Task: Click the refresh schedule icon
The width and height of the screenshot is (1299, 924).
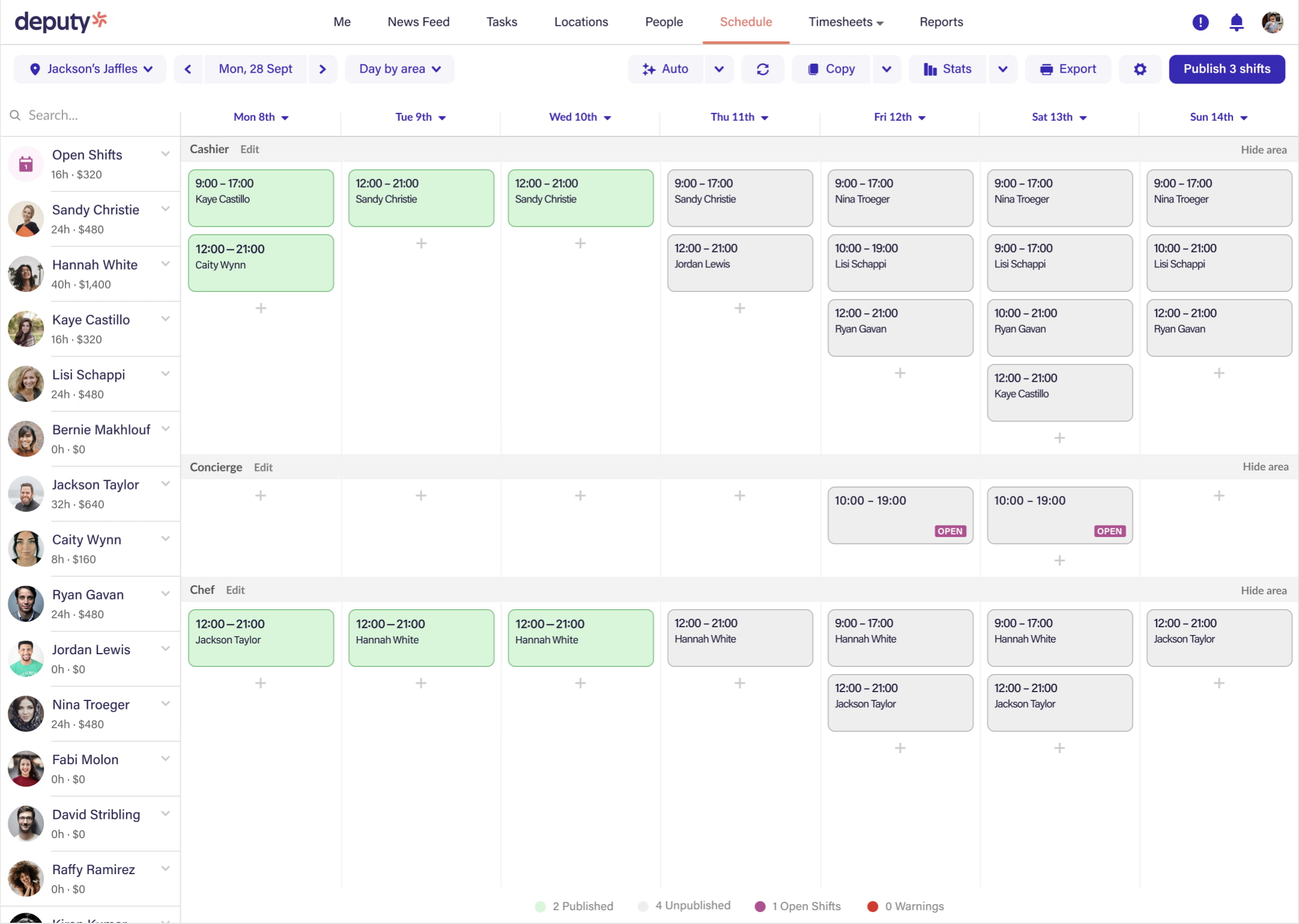Action: coord(762,69)
